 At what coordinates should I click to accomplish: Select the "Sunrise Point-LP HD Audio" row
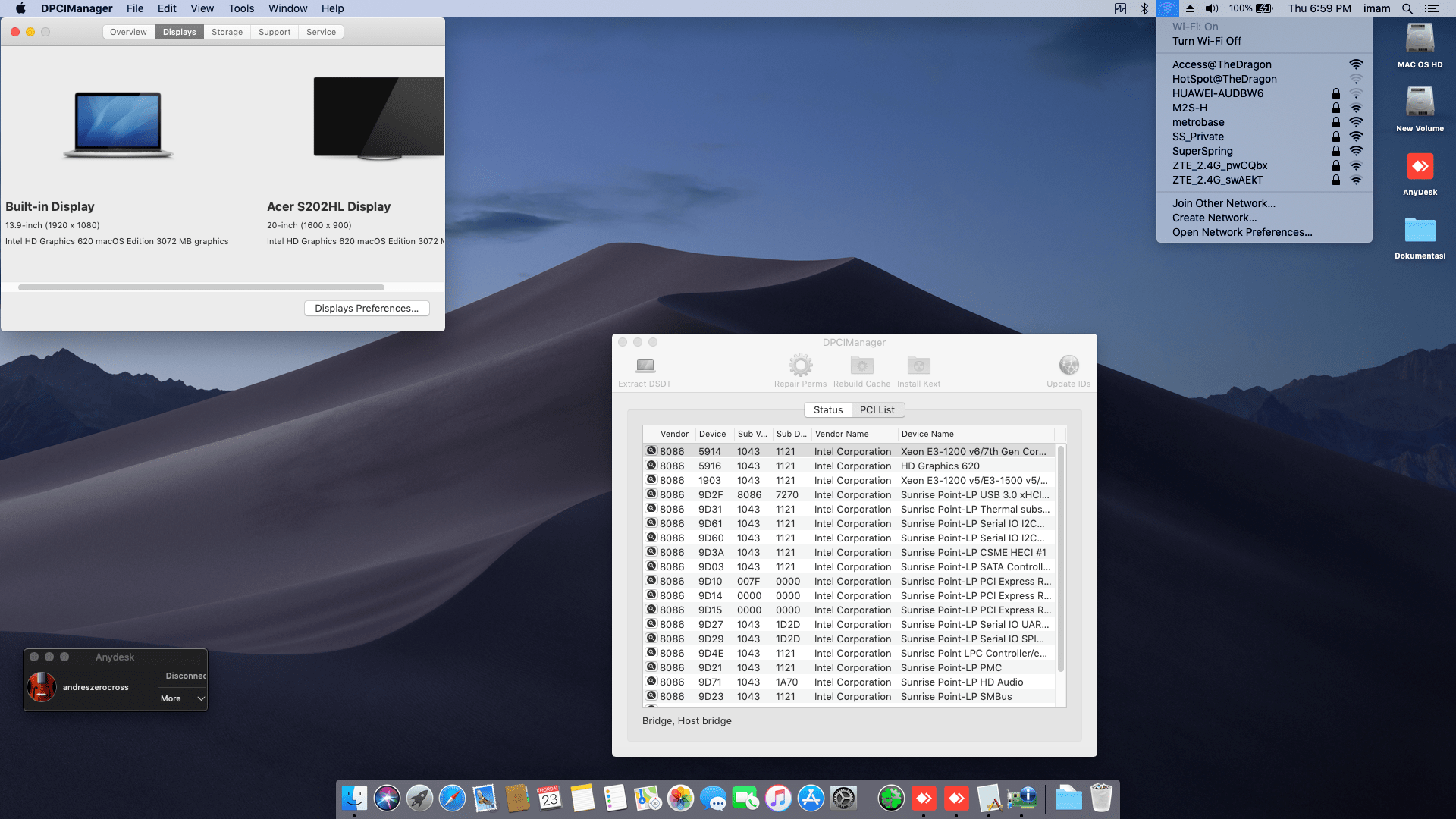[x=849, y=682]
